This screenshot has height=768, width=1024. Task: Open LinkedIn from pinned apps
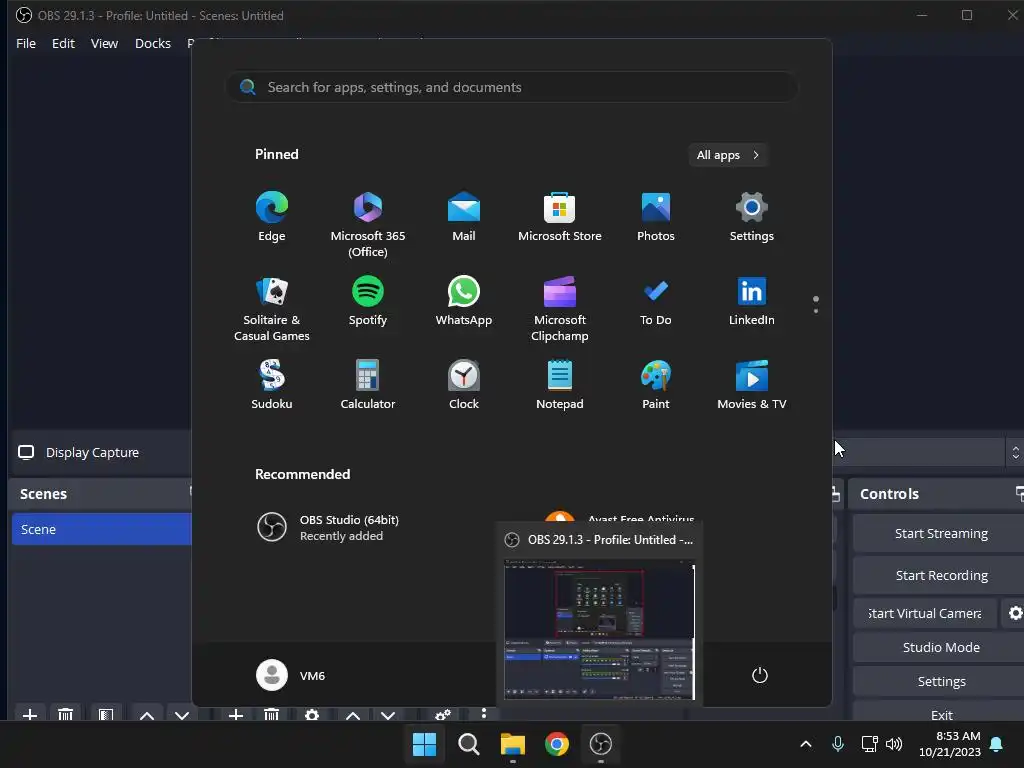click(752, 302)
